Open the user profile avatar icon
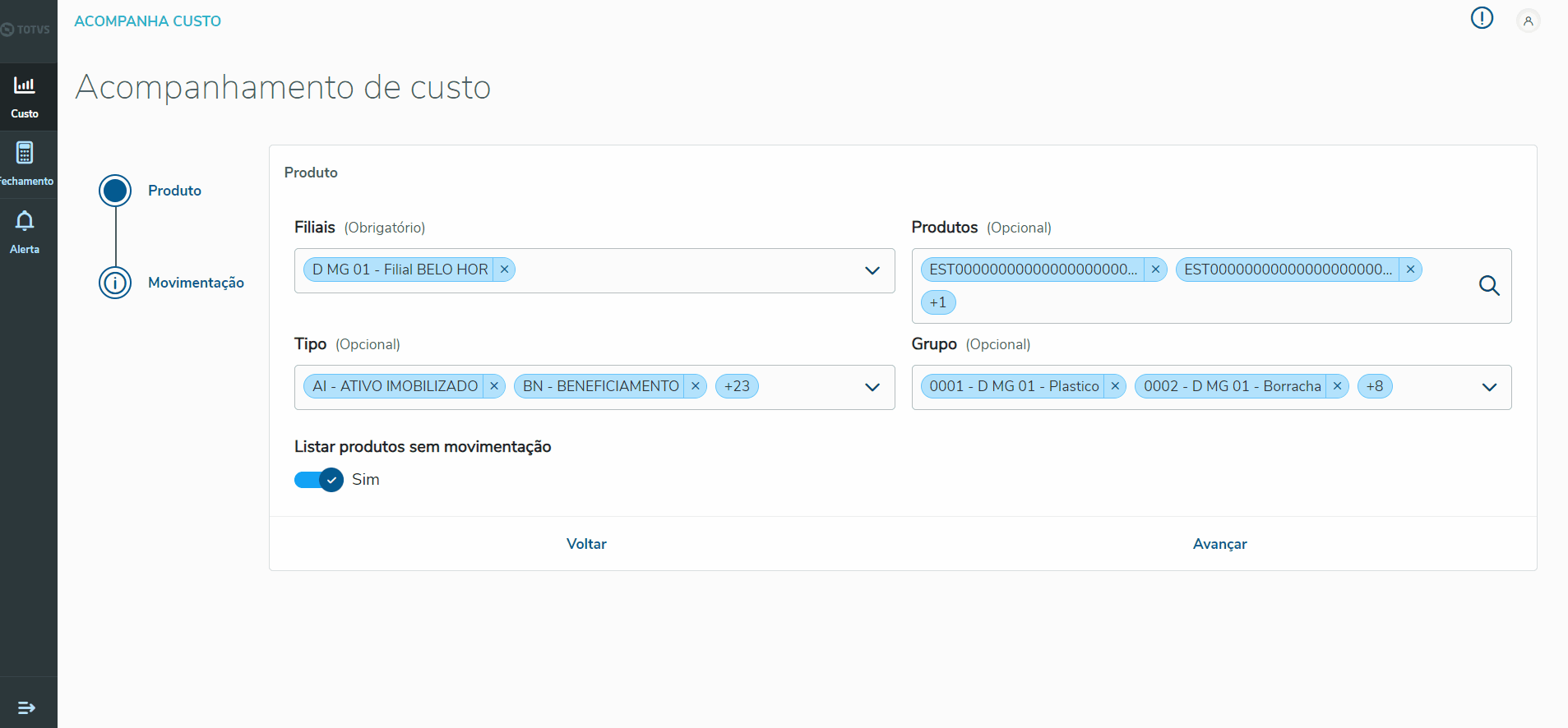Screen dimensions: 1568x728 point(1528,21)
